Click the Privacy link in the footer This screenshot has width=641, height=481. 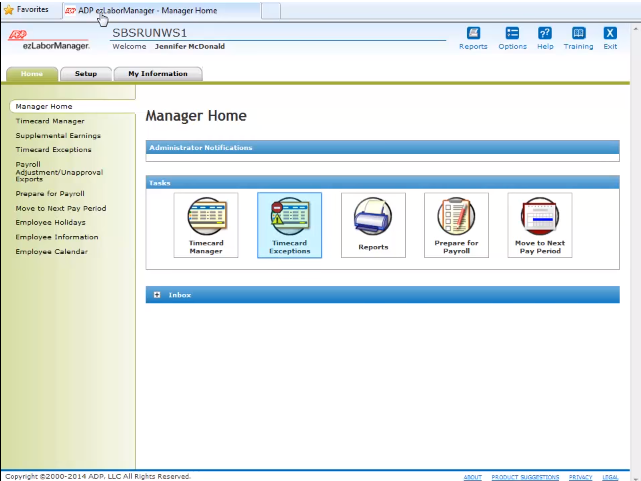tap(581, 477)
